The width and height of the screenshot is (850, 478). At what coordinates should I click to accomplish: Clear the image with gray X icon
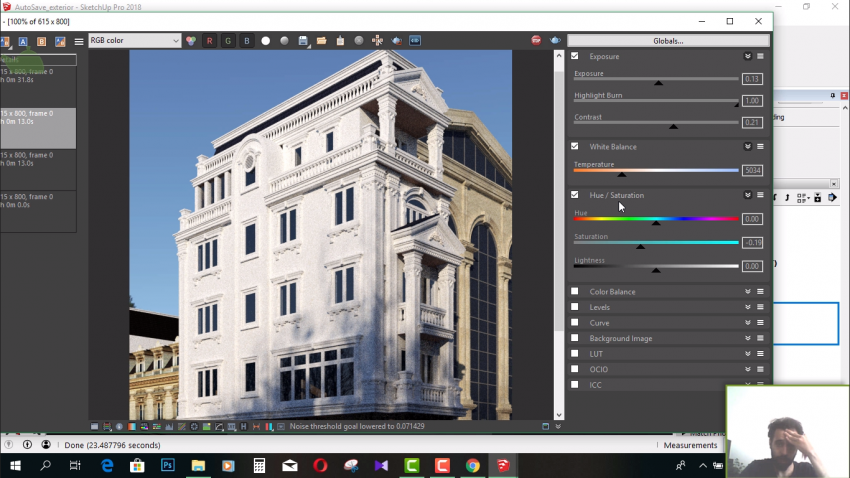click(x=359, y=41)
